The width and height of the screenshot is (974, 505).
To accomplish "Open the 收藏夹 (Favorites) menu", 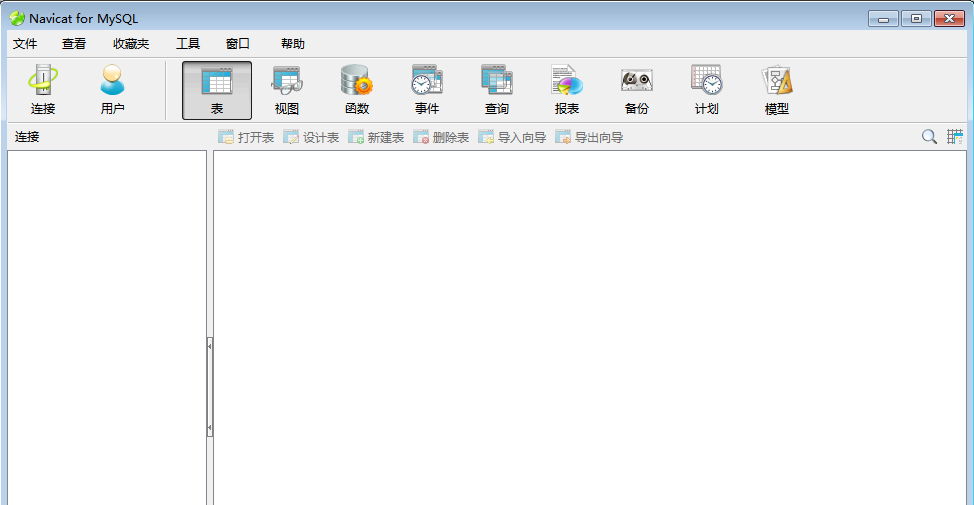I will click(131, 44).
